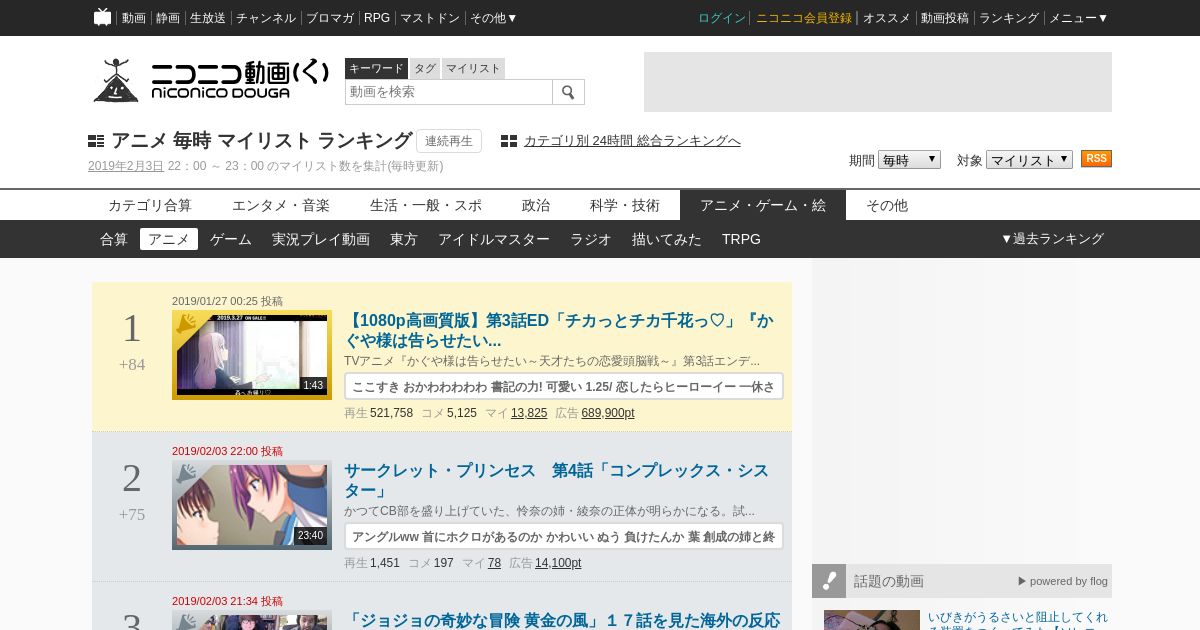
Task: Open 動画投稿 in top bar
Action: click(945, 18)
